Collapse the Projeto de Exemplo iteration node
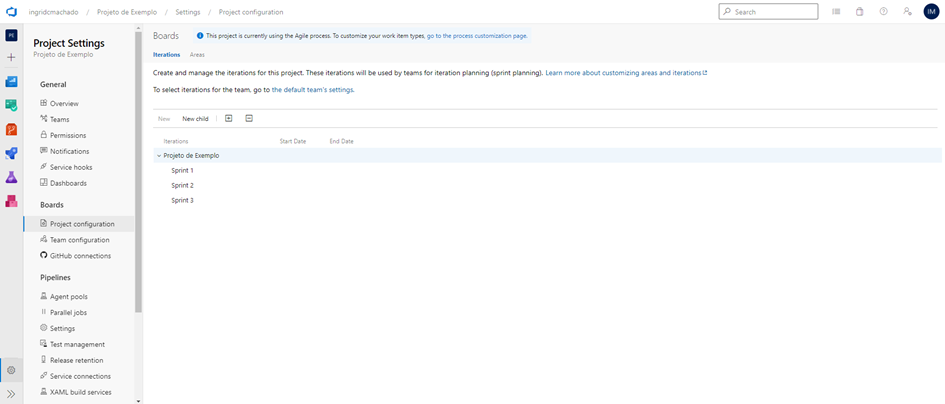The image size is (945, 404). (x=159, y=155)
